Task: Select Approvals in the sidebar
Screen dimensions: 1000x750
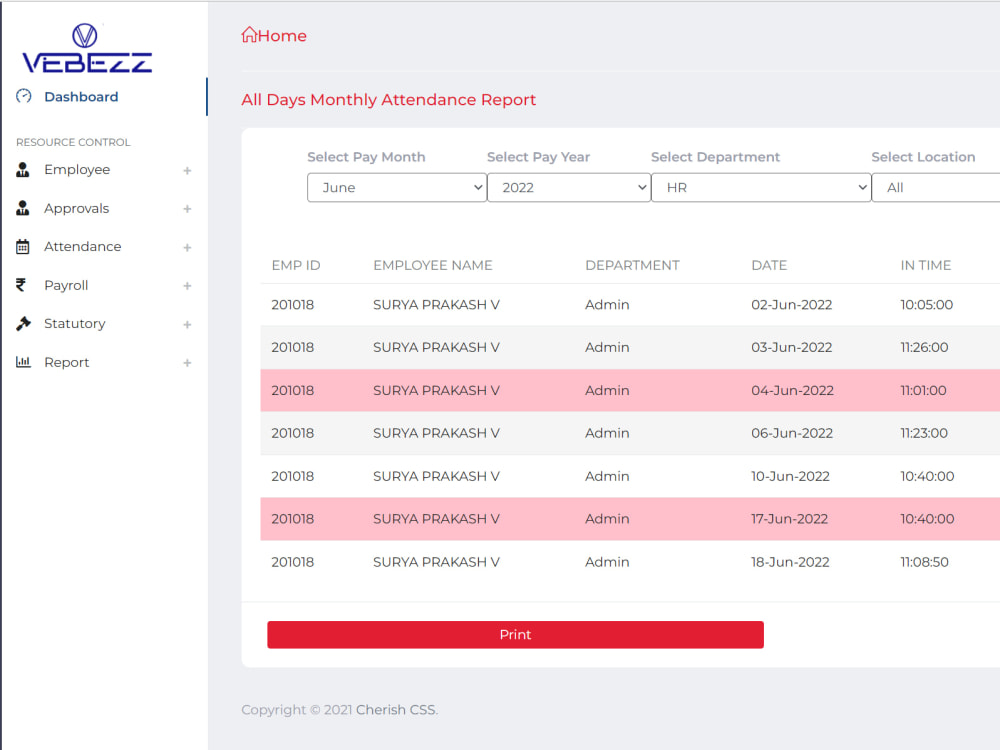Action: (77, 209)
